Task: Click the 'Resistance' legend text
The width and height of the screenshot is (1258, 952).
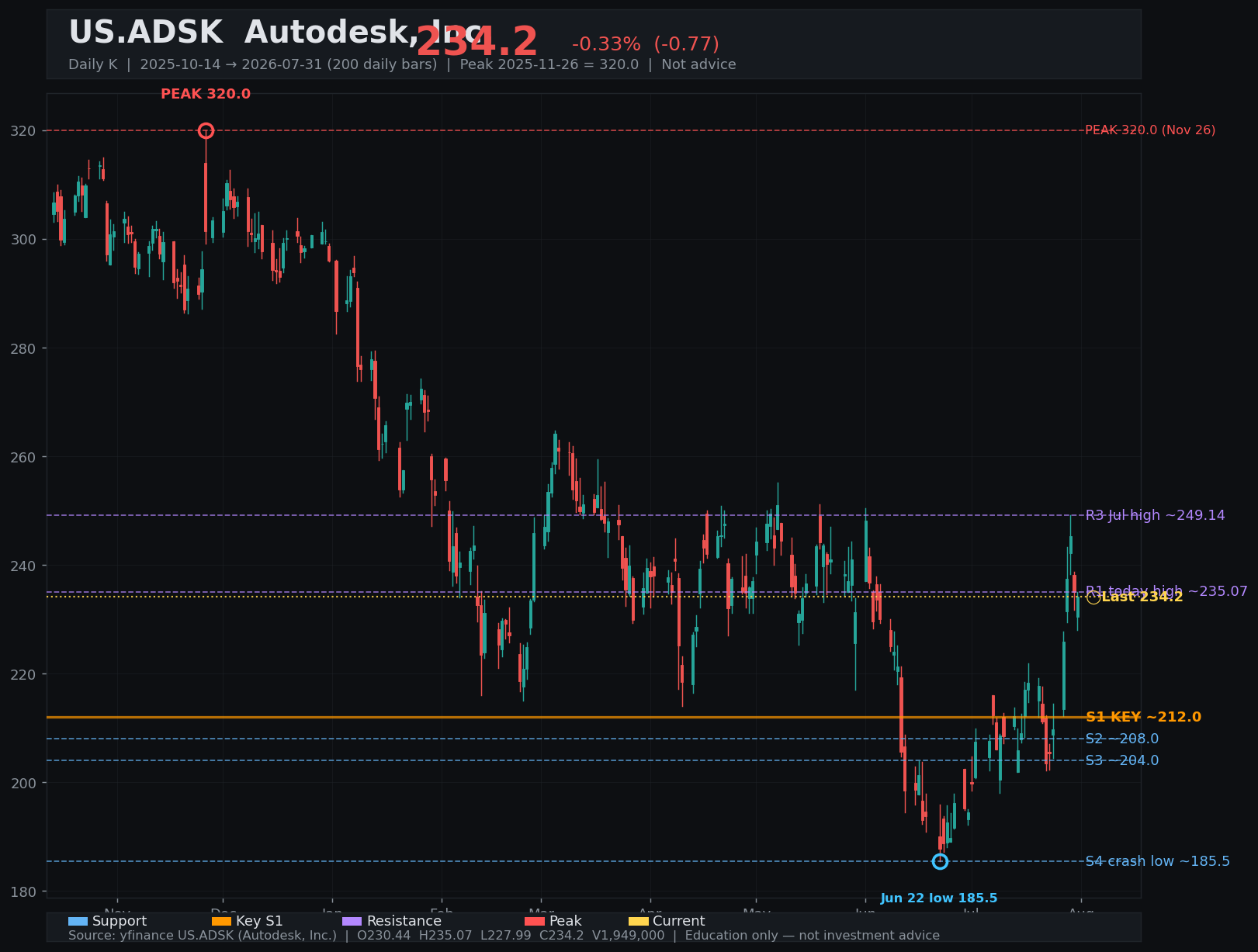Action: [404, 921]
